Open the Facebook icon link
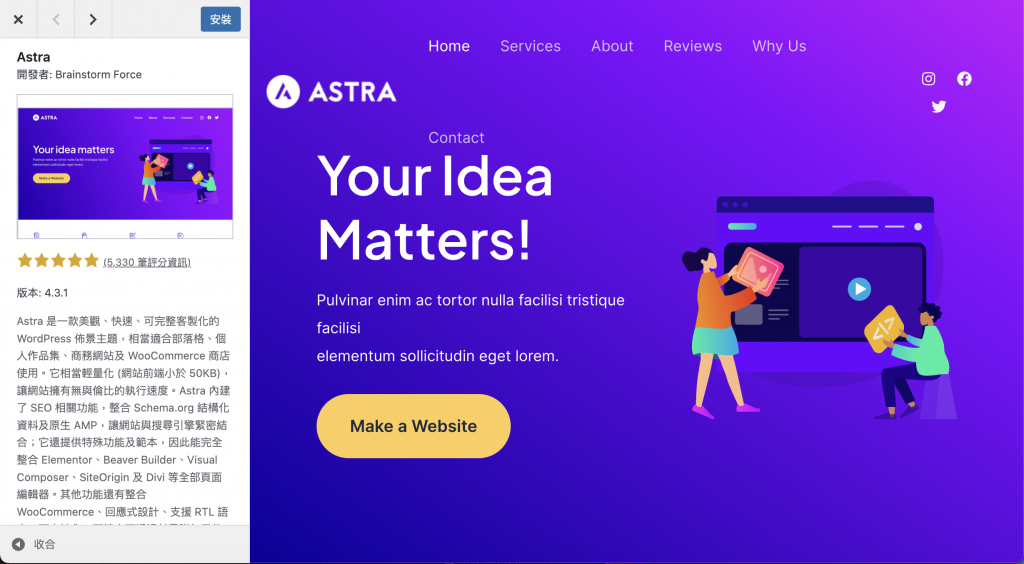 click(964, 79)
